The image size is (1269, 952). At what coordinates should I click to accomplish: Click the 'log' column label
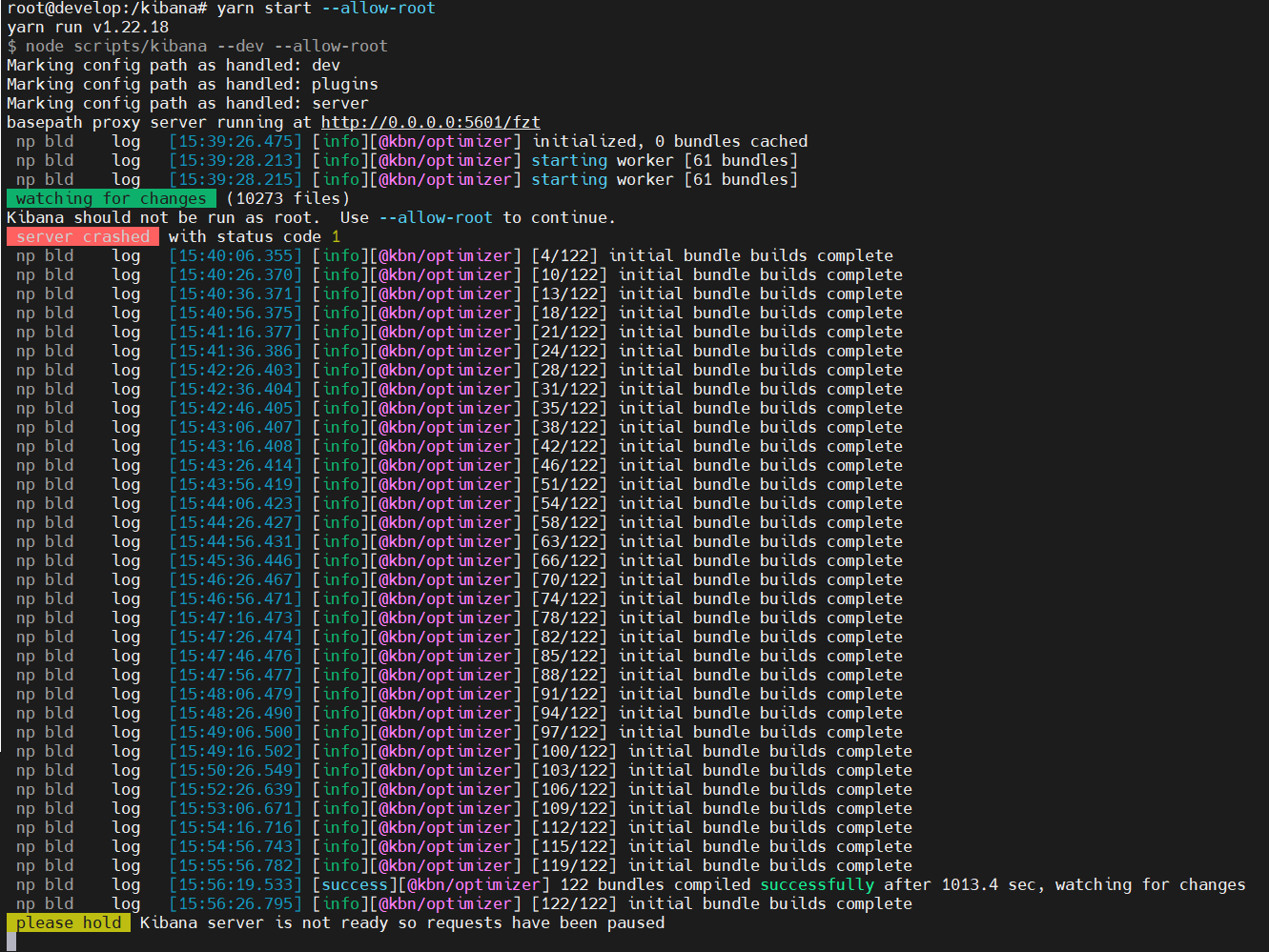point(126,141)
